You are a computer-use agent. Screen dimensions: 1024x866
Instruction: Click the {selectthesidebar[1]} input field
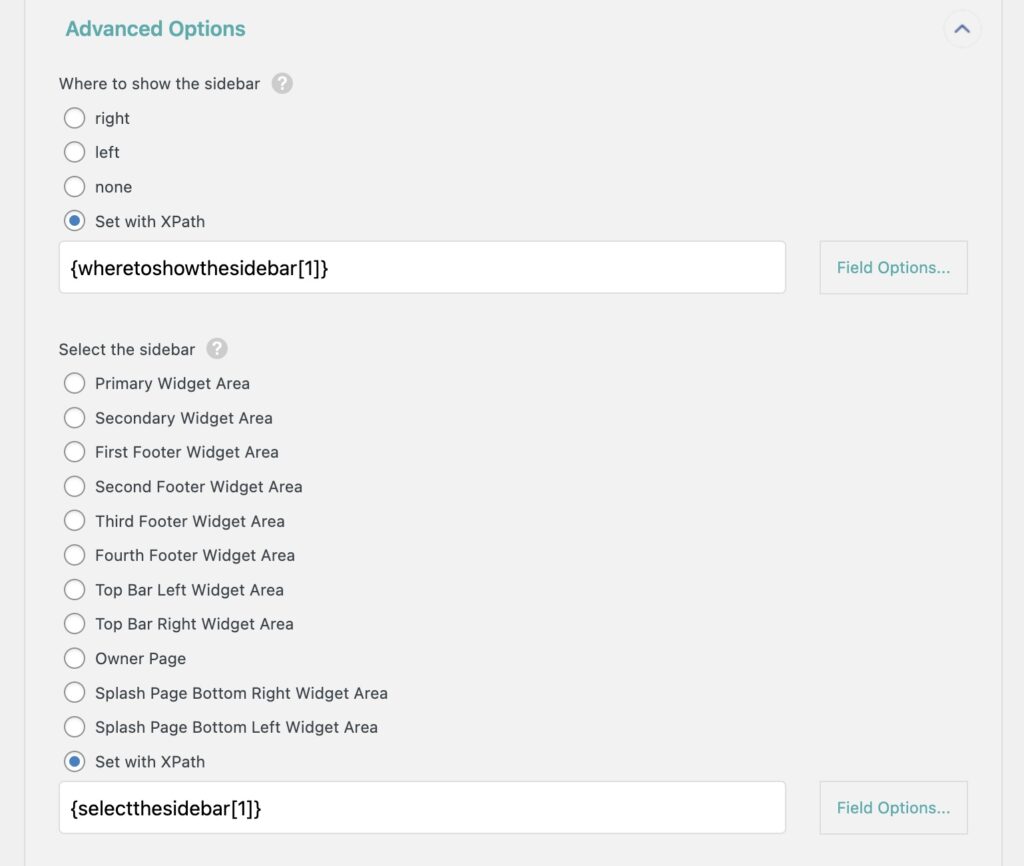tap(421, 807)
